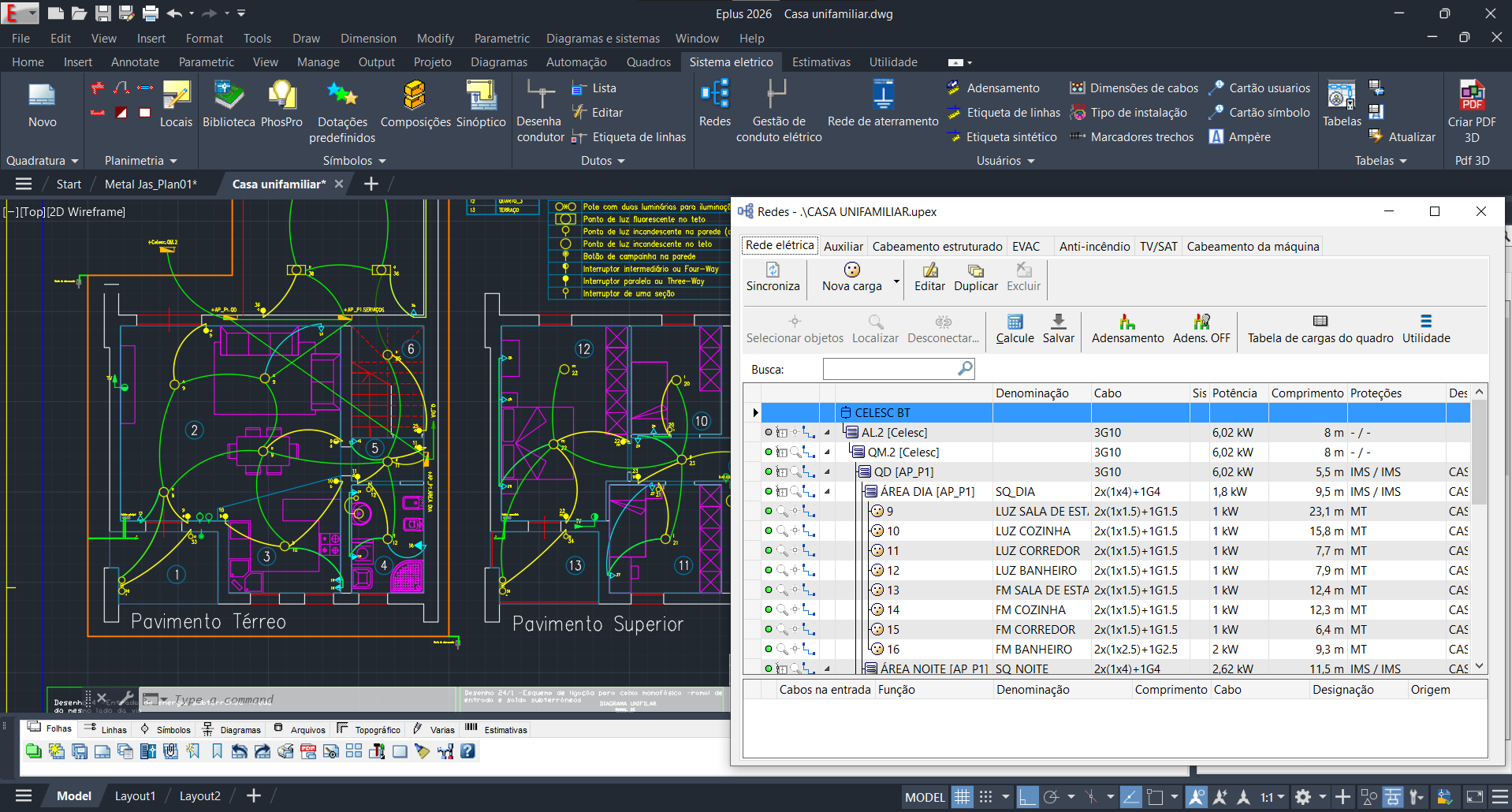This screenshot has width=1512, height=812.
Task: Switch to Cabeamento estruturado tab
Action: point(937,247)
